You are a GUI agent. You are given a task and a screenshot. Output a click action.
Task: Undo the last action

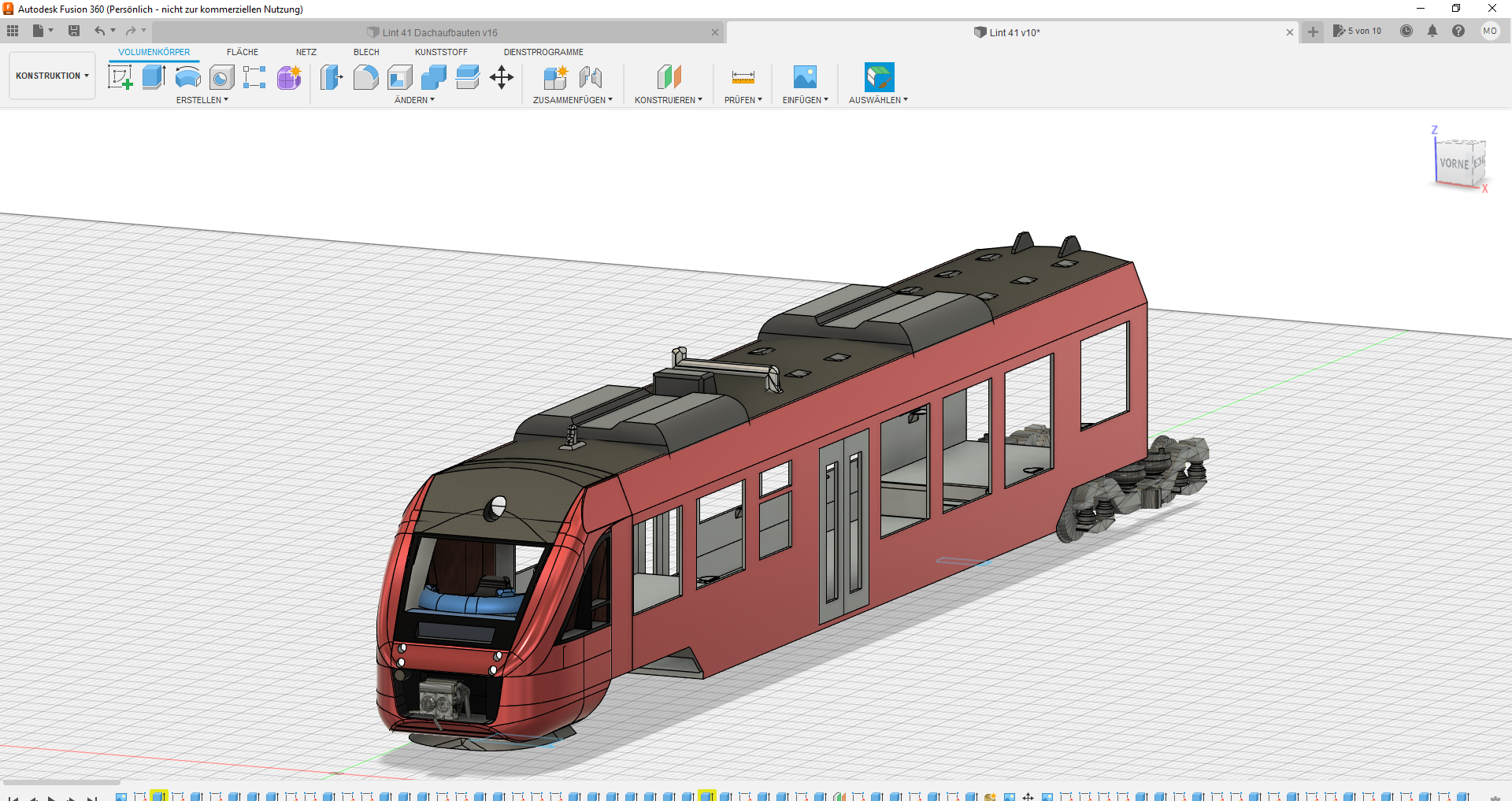[x=99, y=31]
